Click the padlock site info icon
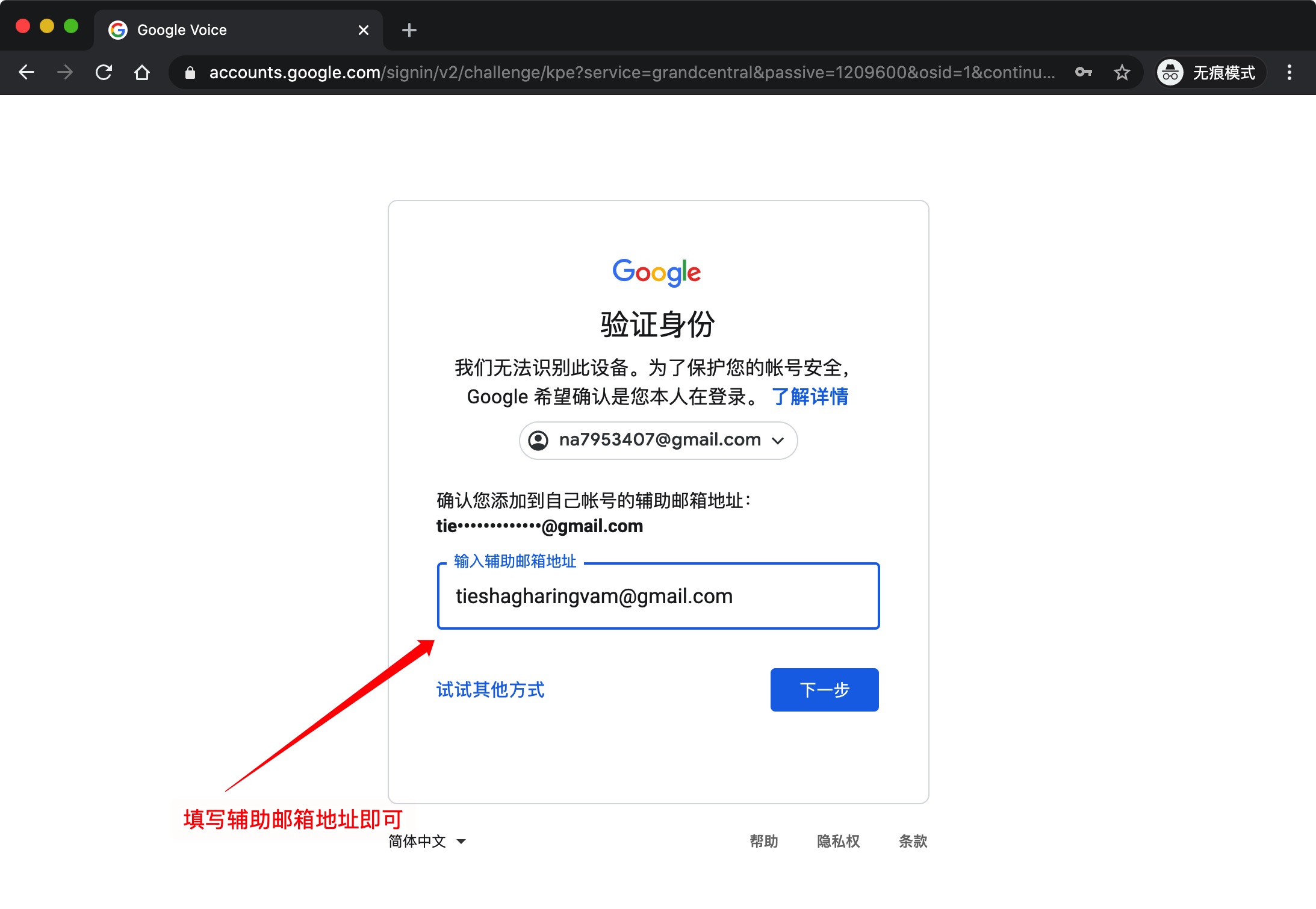The width and height of the screenshot is (1316, 909). tap(190, 73)
